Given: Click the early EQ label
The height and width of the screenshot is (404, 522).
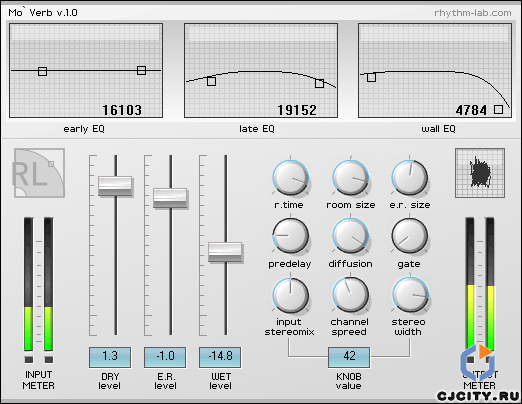Looking at the screenshot, I should [x=84, y=129].
